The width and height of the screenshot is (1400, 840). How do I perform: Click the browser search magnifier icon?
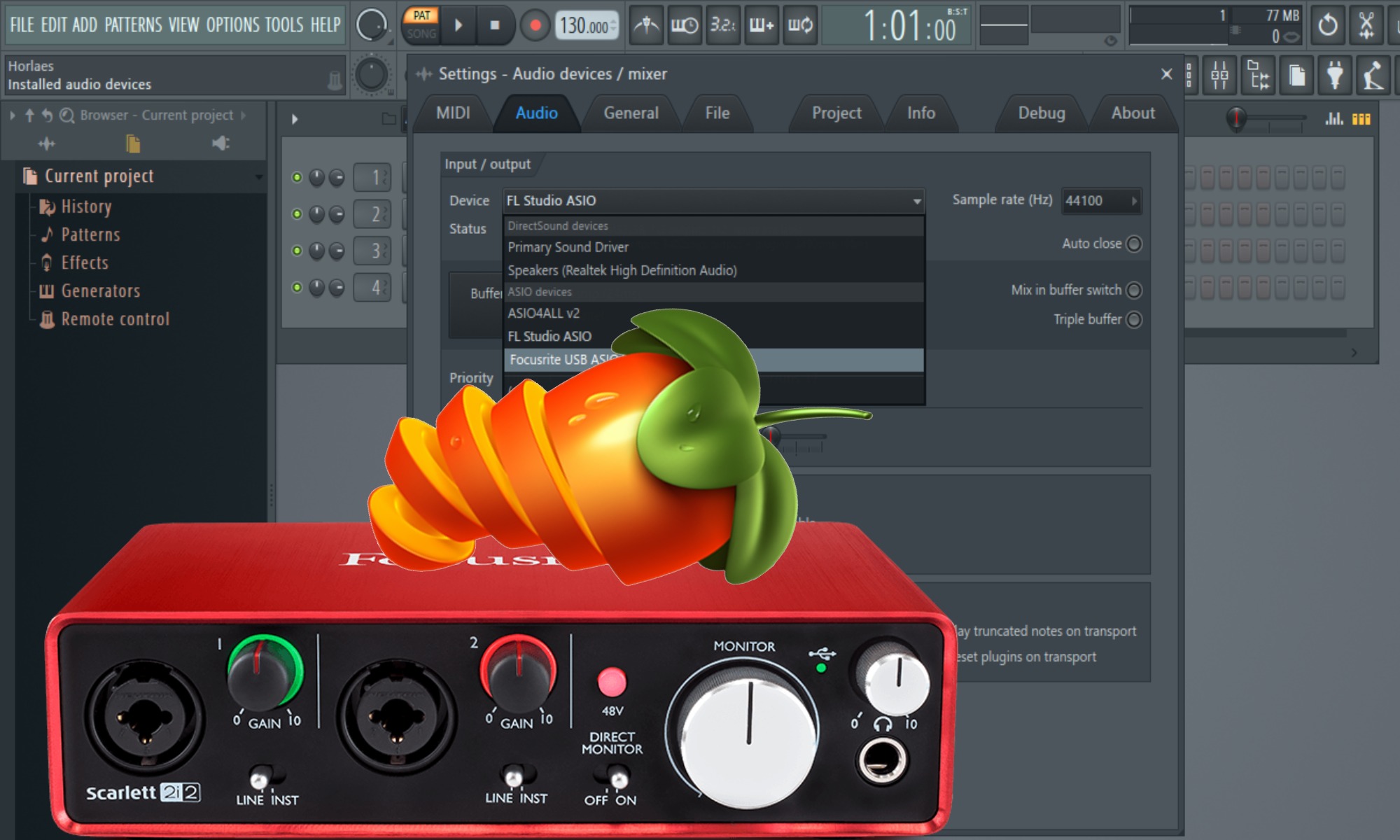pyautogui.click(x=66, y=115)
